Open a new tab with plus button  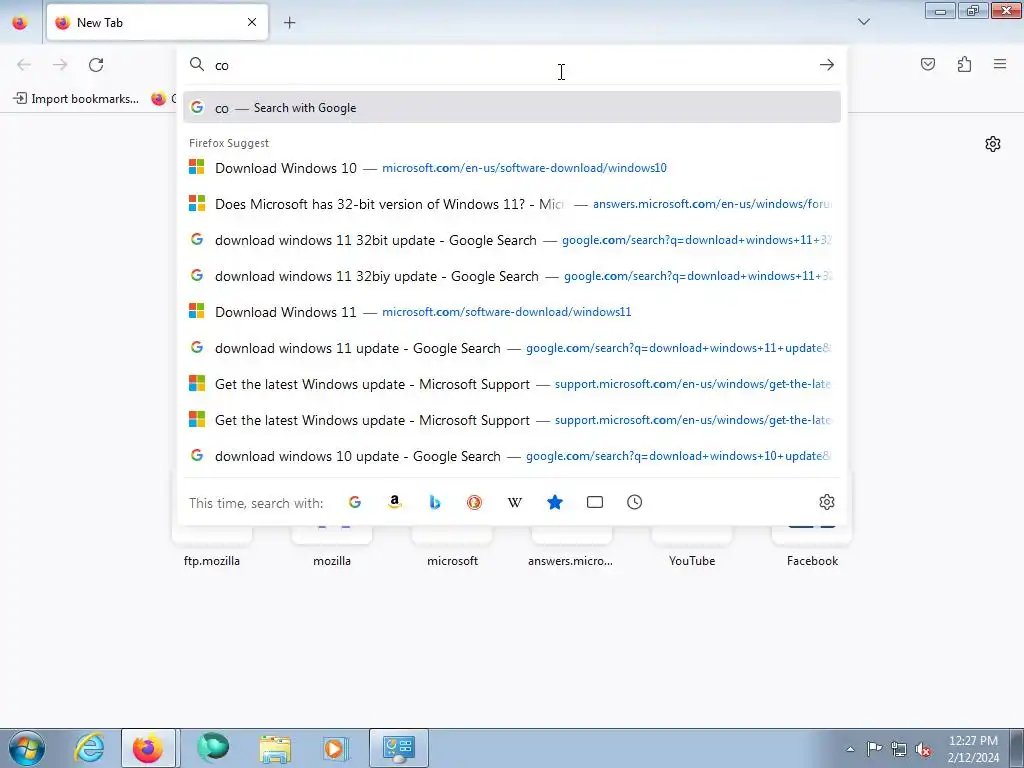289,23
